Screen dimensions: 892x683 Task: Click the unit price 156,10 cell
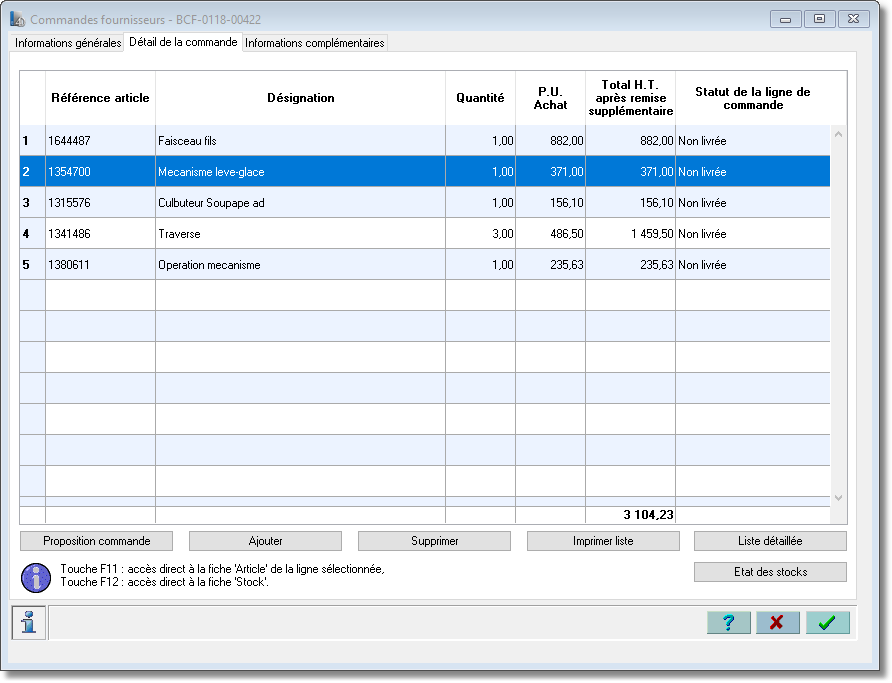pos(550,202)
